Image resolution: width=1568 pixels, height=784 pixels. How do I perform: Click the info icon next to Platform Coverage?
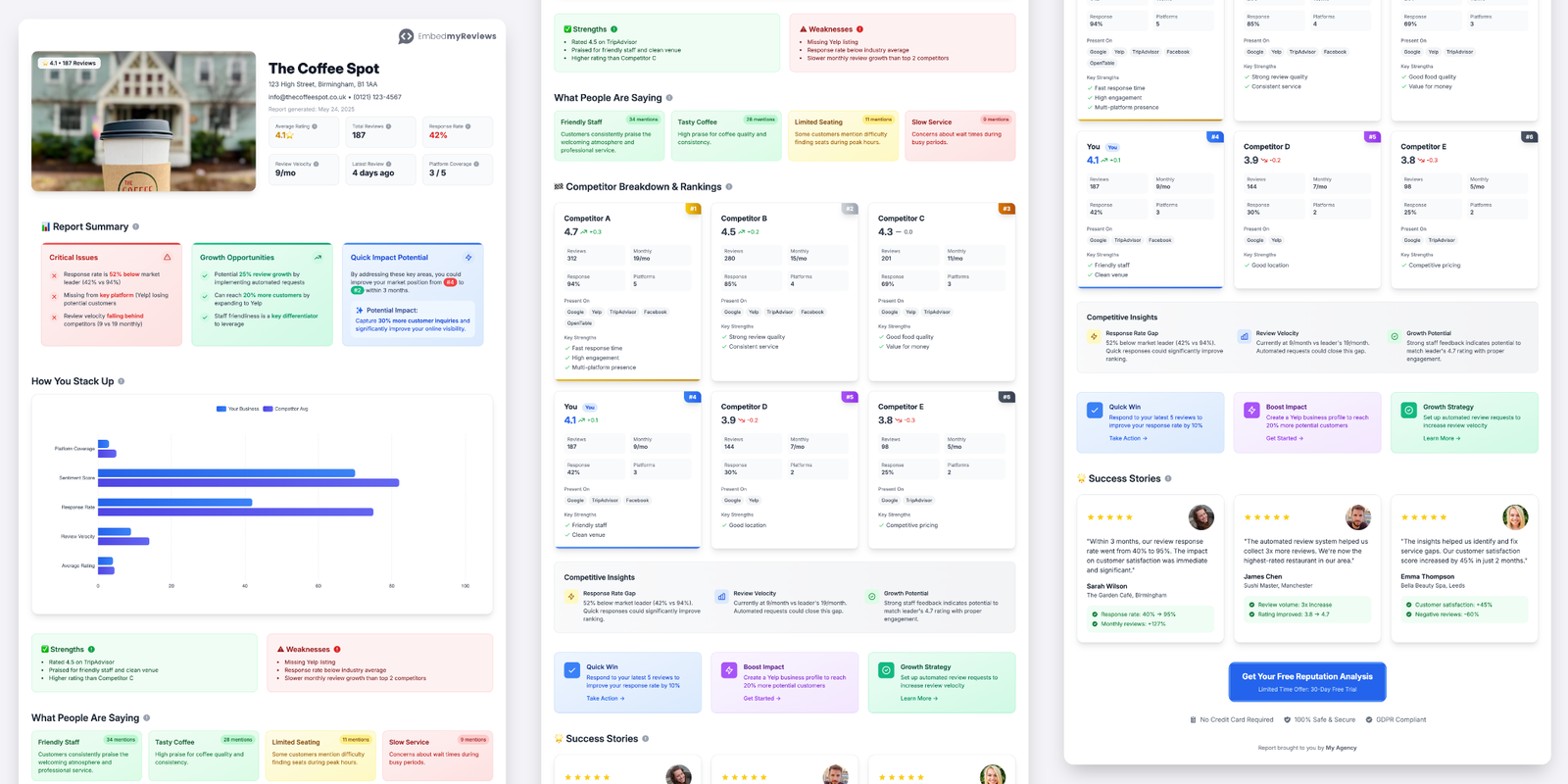tap(476, 164)
